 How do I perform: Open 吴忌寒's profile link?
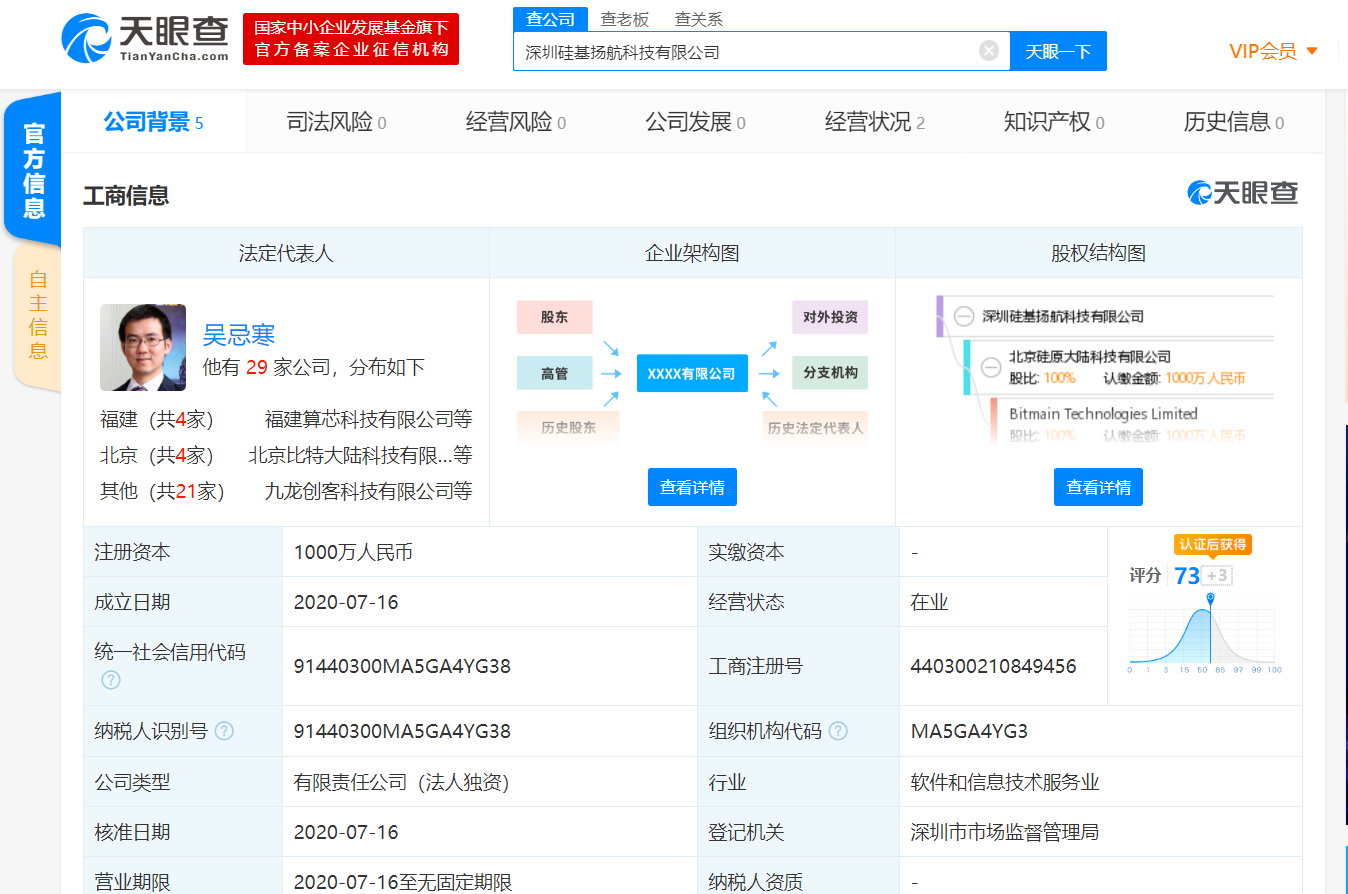241,335
